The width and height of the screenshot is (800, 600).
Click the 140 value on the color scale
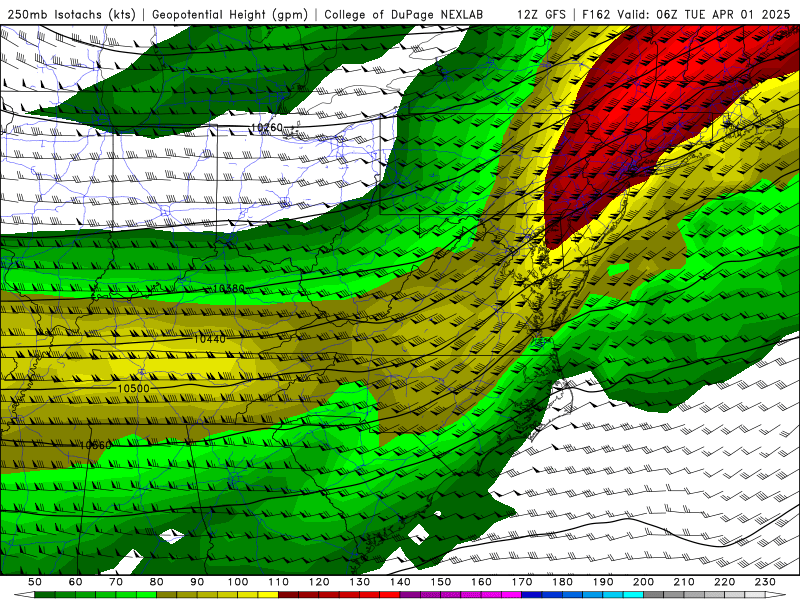(401, 582)
